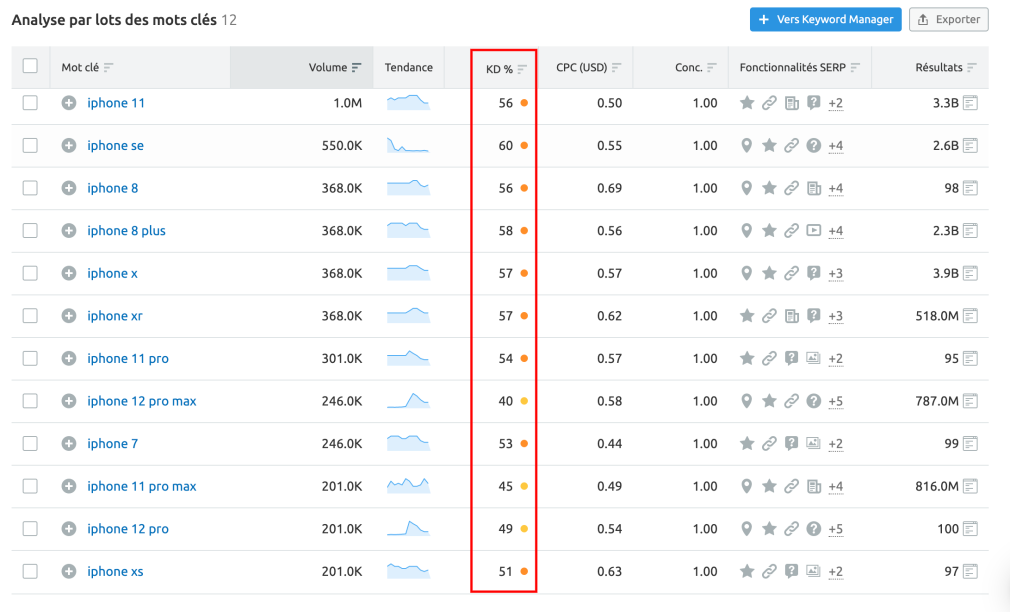Open SERP results icon for iphone 8
The image size is (1010, 612).
point(970,188)
